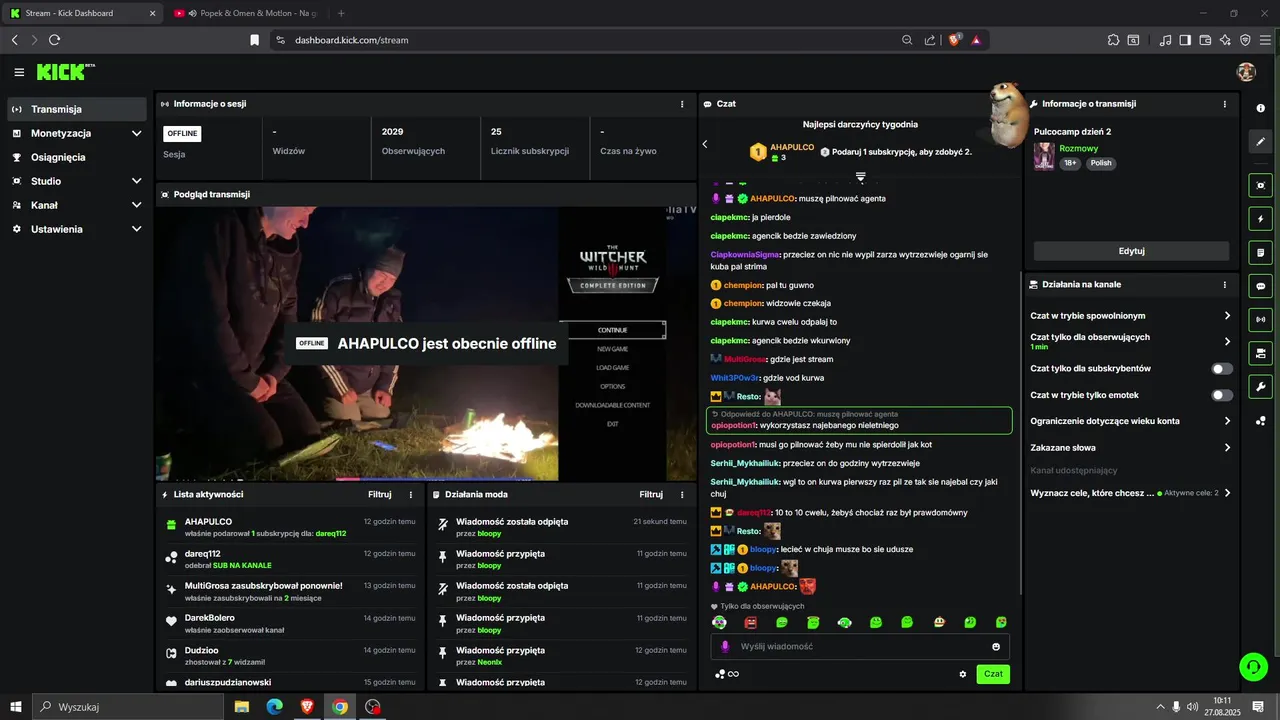The image size is (1280, 720).
Task: Toggle Czat tylko dla subskrybentów switch
Action: tap(1222, 369)
